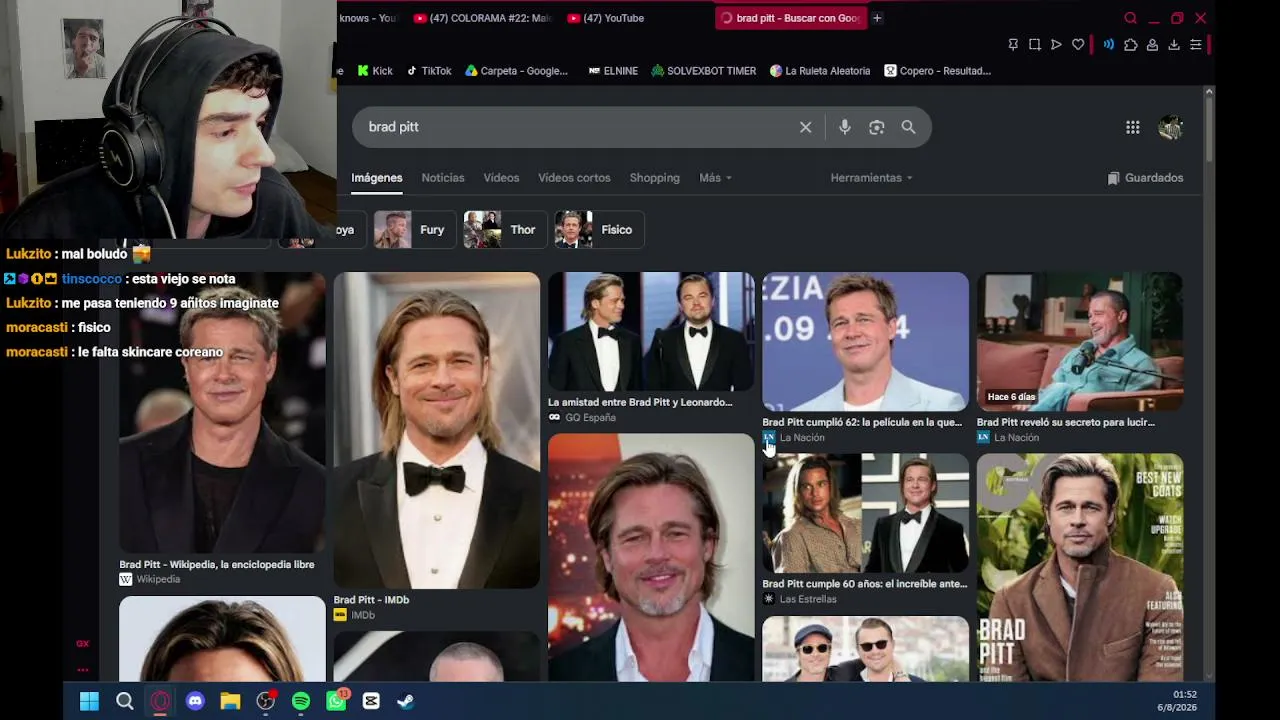Viewport: 1280px width, 720px height.
Task: Open the Las Estrellas source link
Action: [x=799, y=599]
